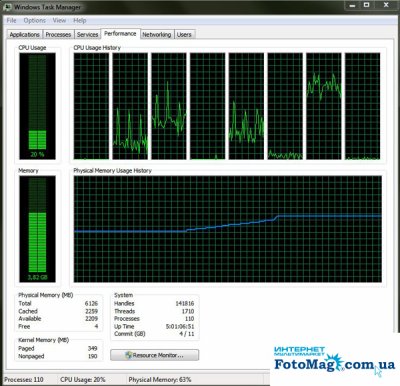Switch to the Services tab
This screenshot has width=400, height=386.
[x=87, y=34]
